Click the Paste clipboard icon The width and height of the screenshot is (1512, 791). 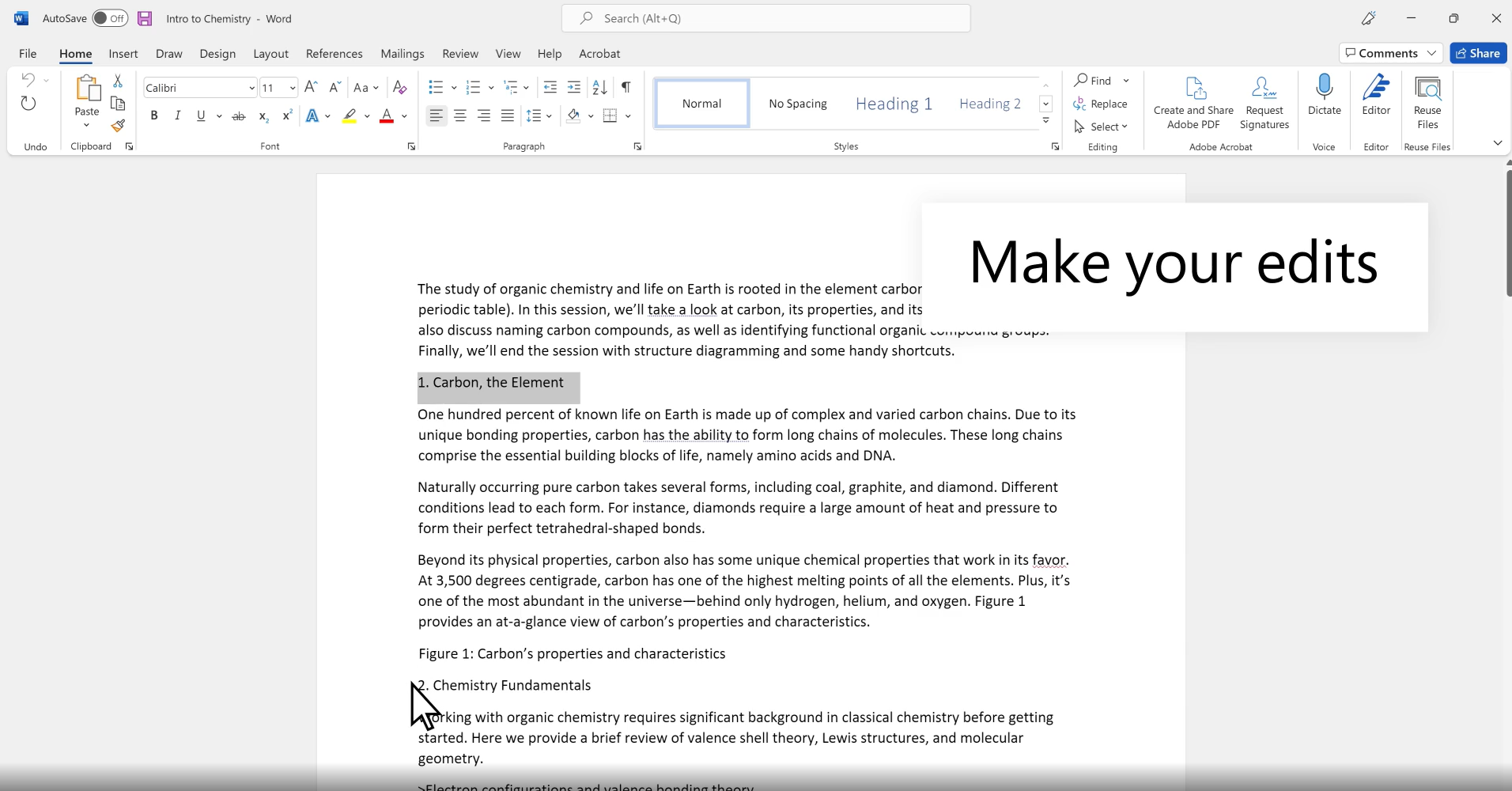tap(87, 89)
